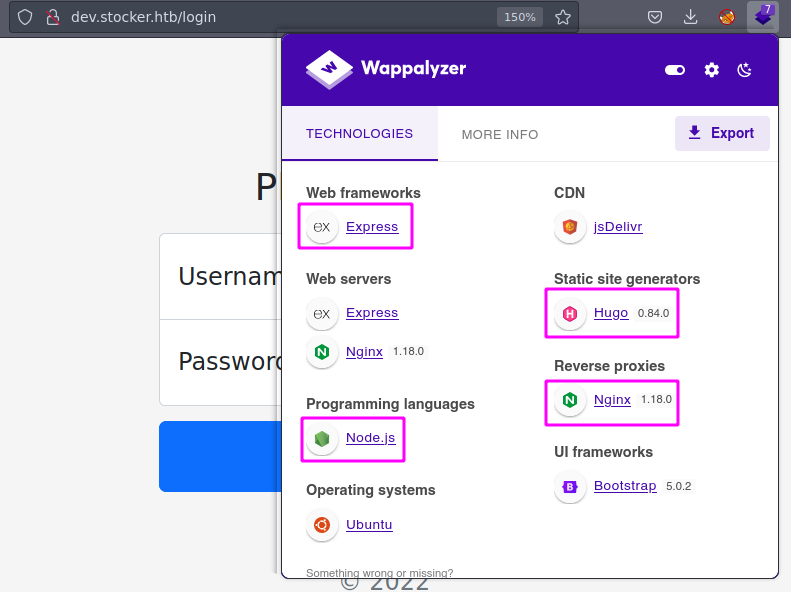The width and height of the screenshot is (791, 592).
Task: Click the Hugo icon under Static site generators
Action: point(570,314)
